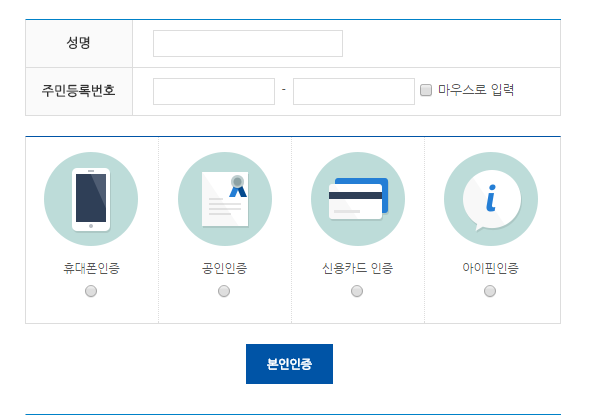This screenshot has width=589, height=415.
Task: Enable the 마우스로 입력 checkbox
Action: click(x=426, y=90)
